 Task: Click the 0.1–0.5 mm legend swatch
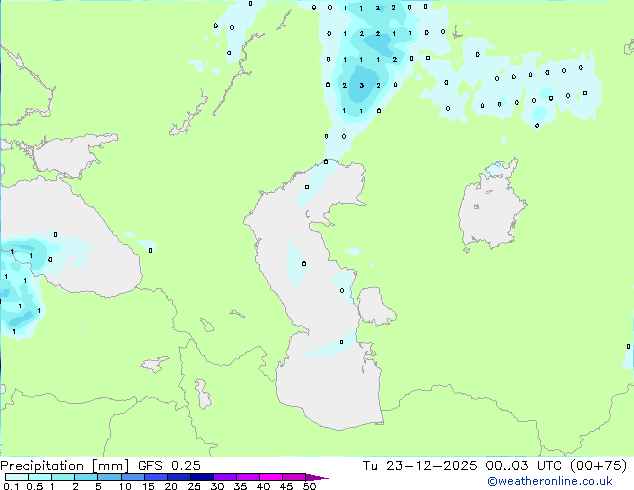(17, 477)
